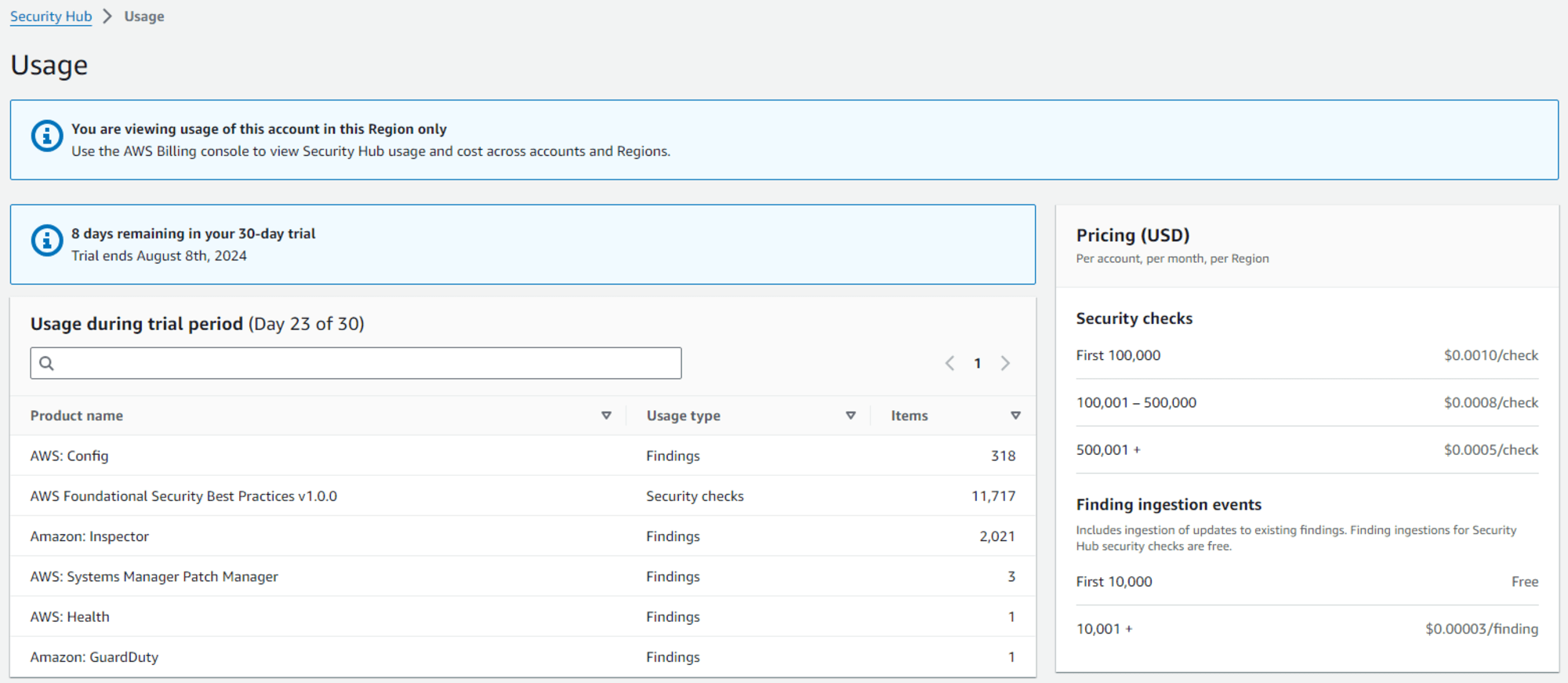The height and width of the screenshot is (683, 1568).
Task: Click the magnifier search icon
Action: (47, 363)
